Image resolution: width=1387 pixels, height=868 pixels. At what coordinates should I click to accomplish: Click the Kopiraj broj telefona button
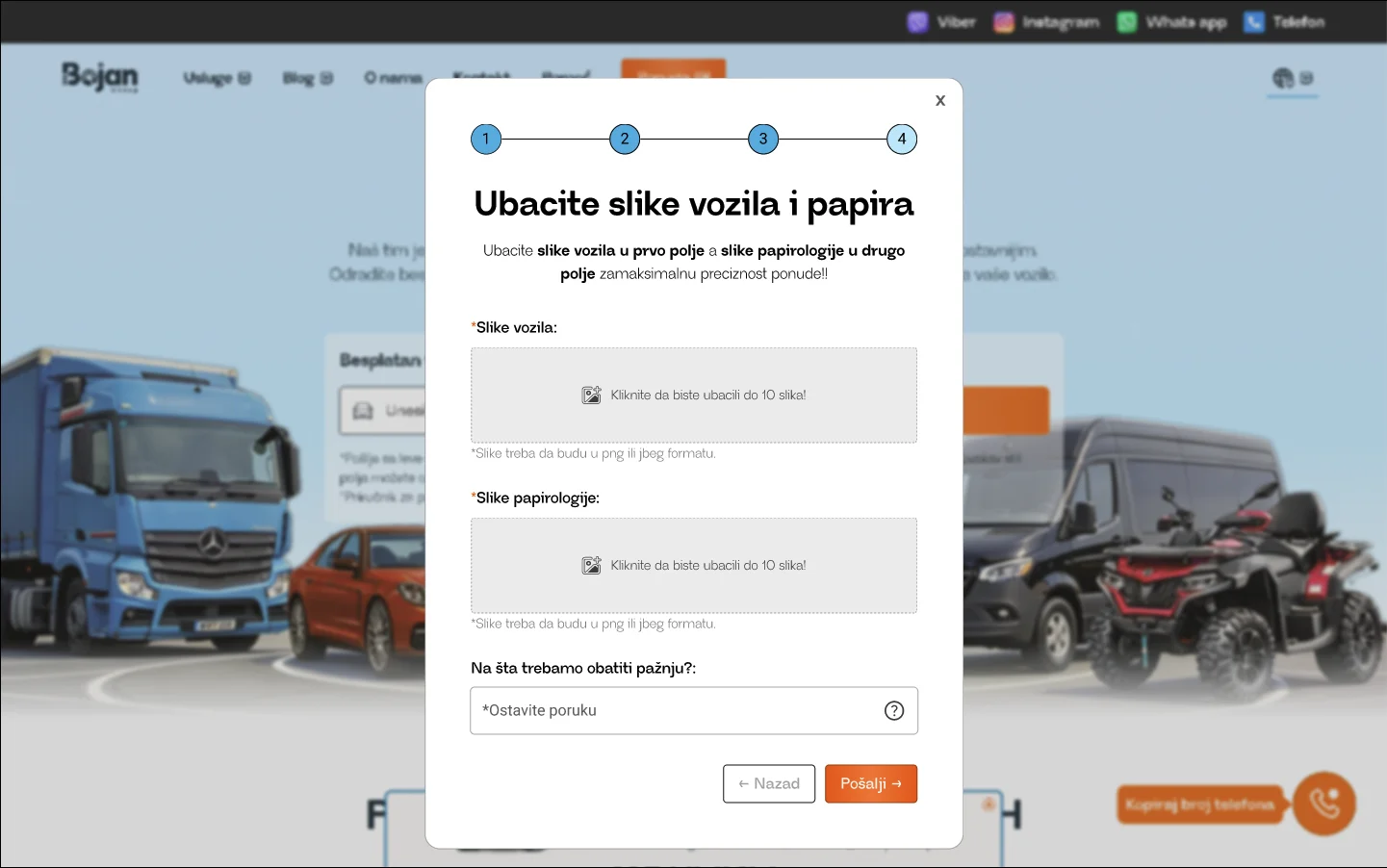pyautogui.click(x=1200, y=804)
